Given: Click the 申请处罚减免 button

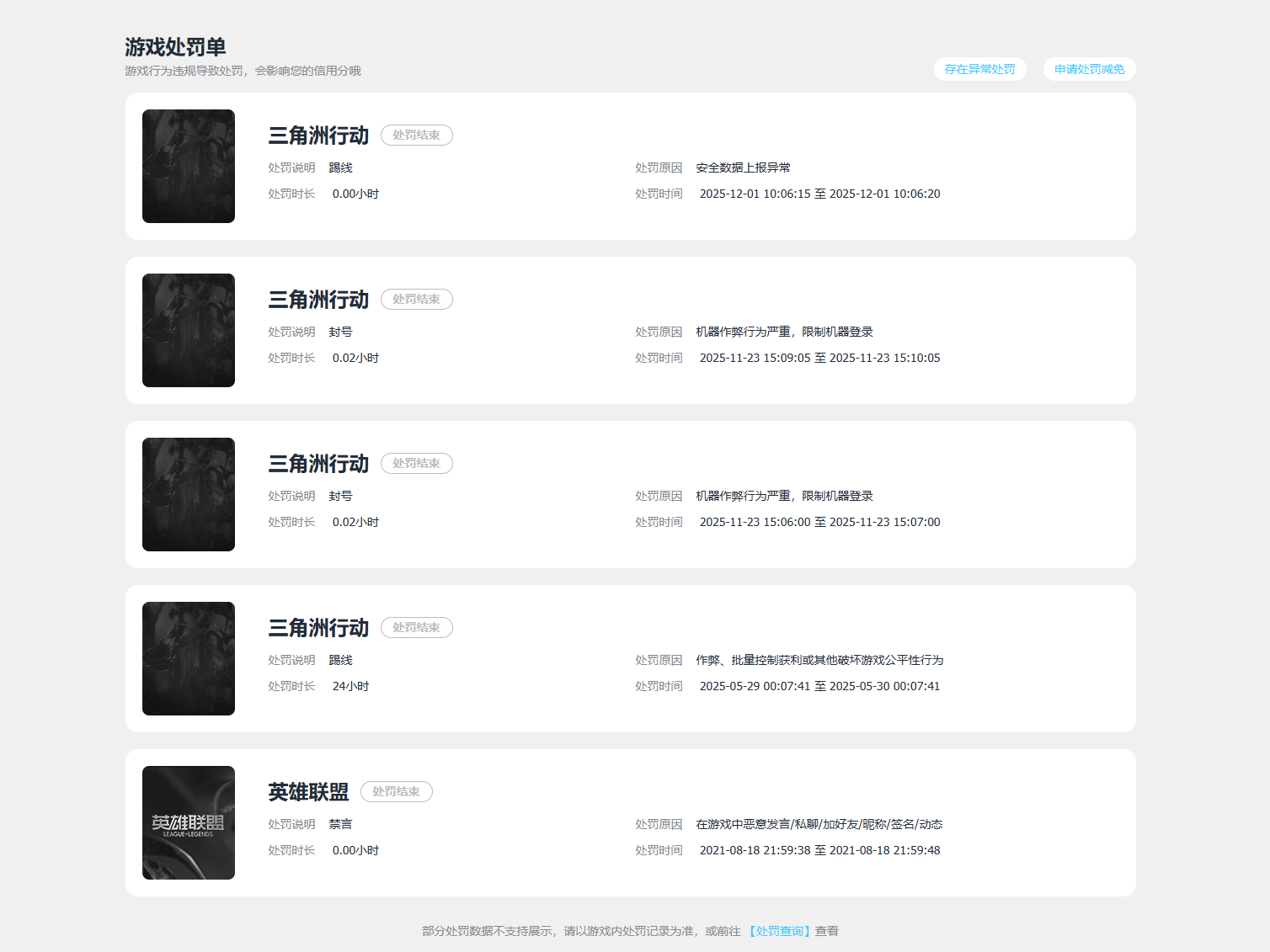Looking at the screenshot, I should 1089,69.
